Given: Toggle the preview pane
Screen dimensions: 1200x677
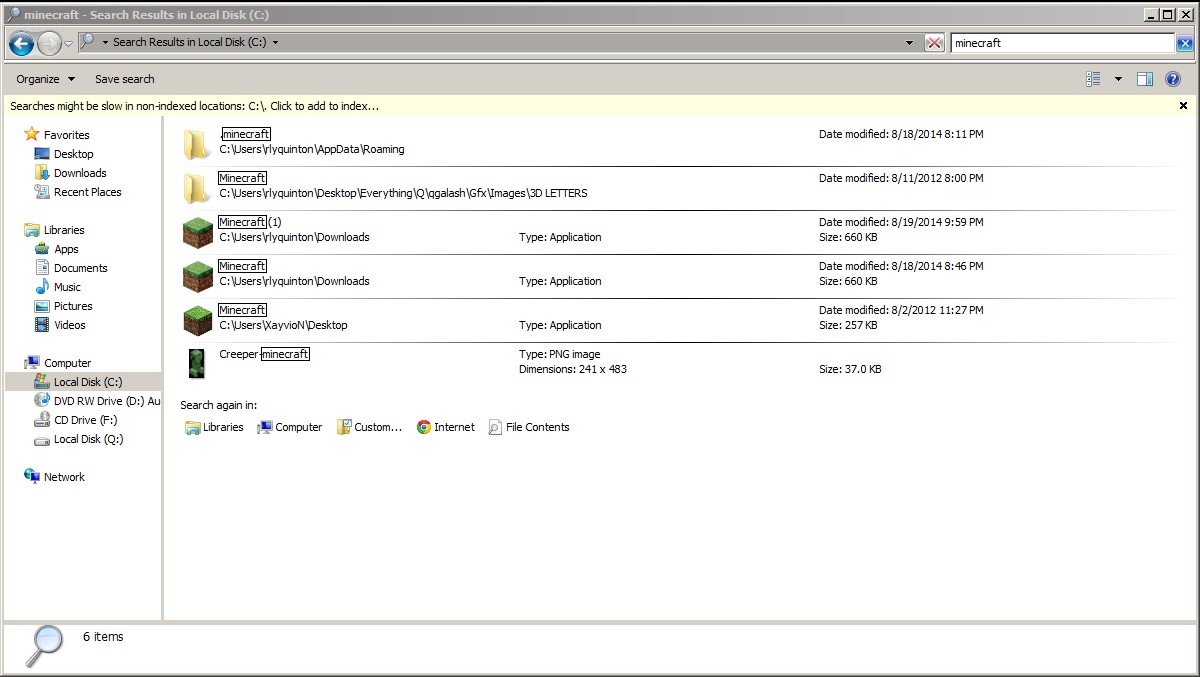Looking at the screenshot, I should (x=1145, y=79).
